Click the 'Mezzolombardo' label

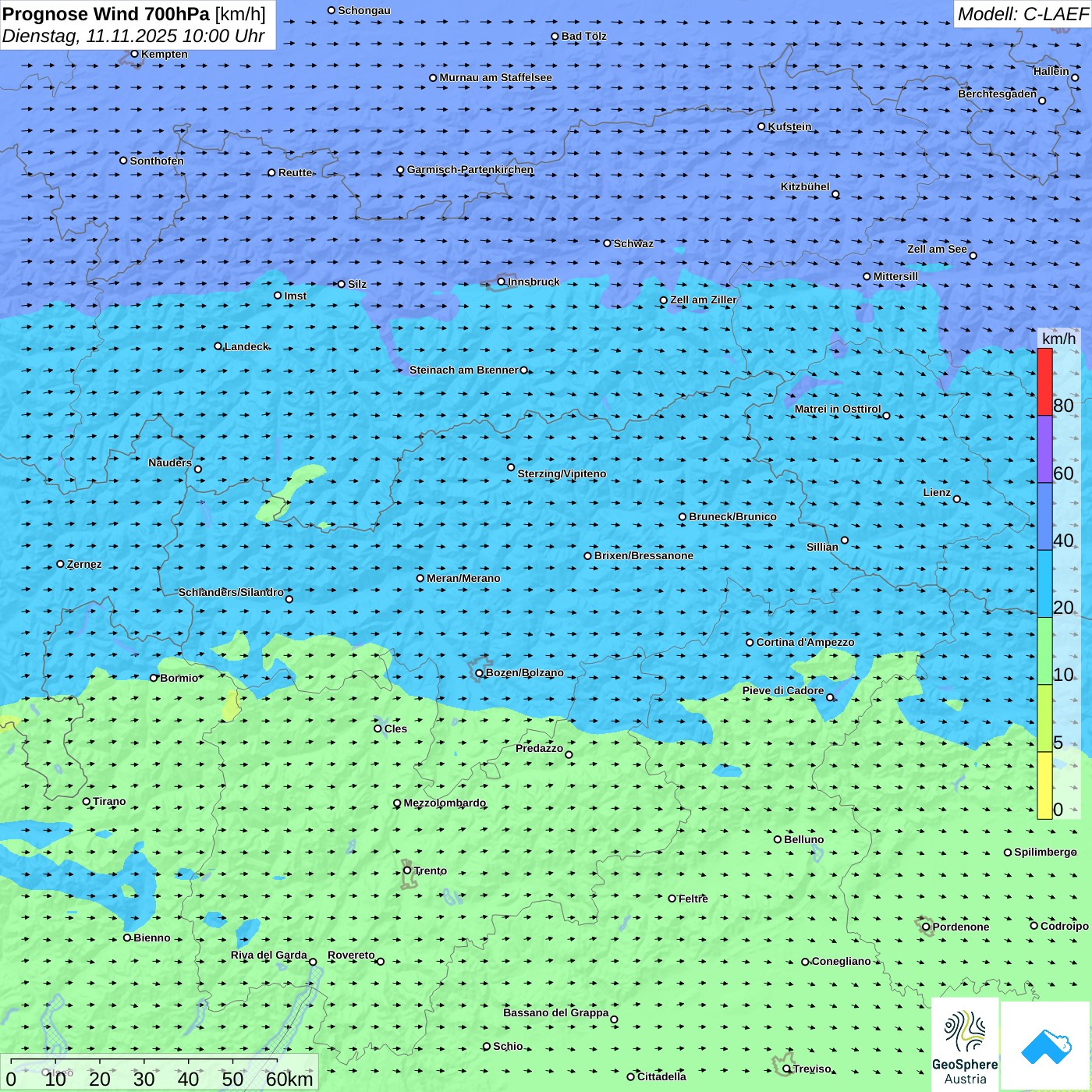click(445, 803)
